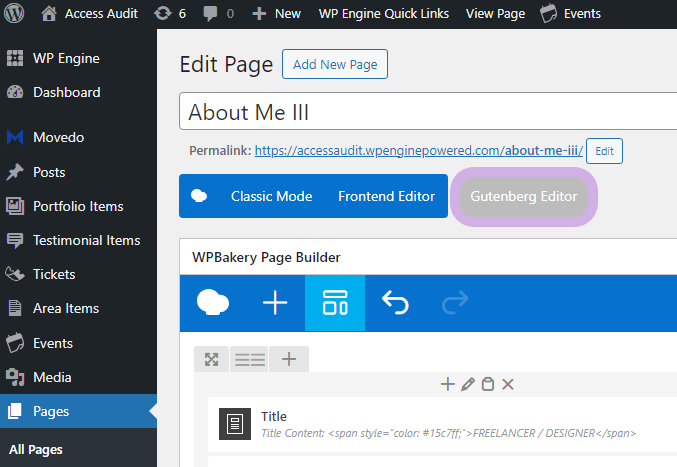Open the Access Audit site home link
This screenshot has height=467, width=677.
(x=89, y=13)
